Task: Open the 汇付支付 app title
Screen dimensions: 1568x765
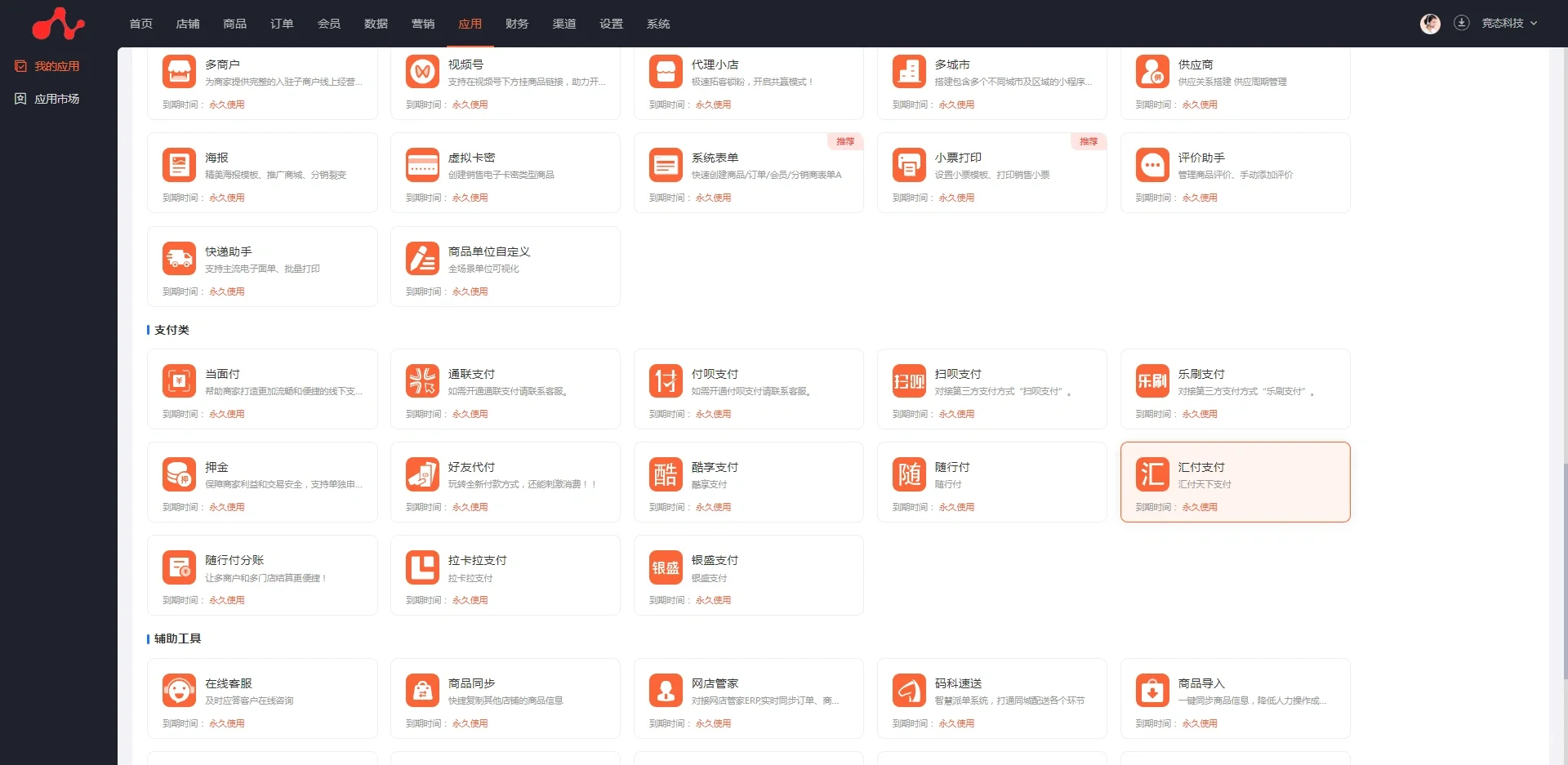Action: click(x=1201, y=467)
